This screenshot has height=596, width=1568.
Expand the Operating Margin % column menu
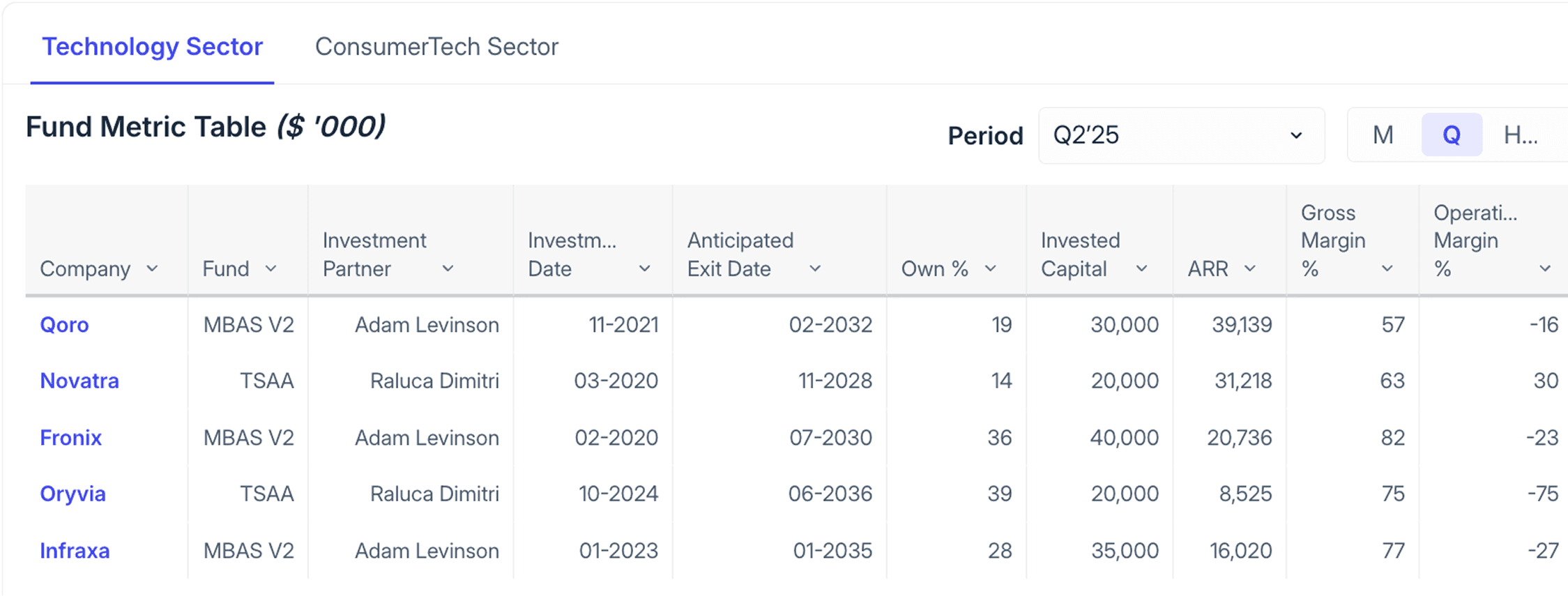(1544, 268)
